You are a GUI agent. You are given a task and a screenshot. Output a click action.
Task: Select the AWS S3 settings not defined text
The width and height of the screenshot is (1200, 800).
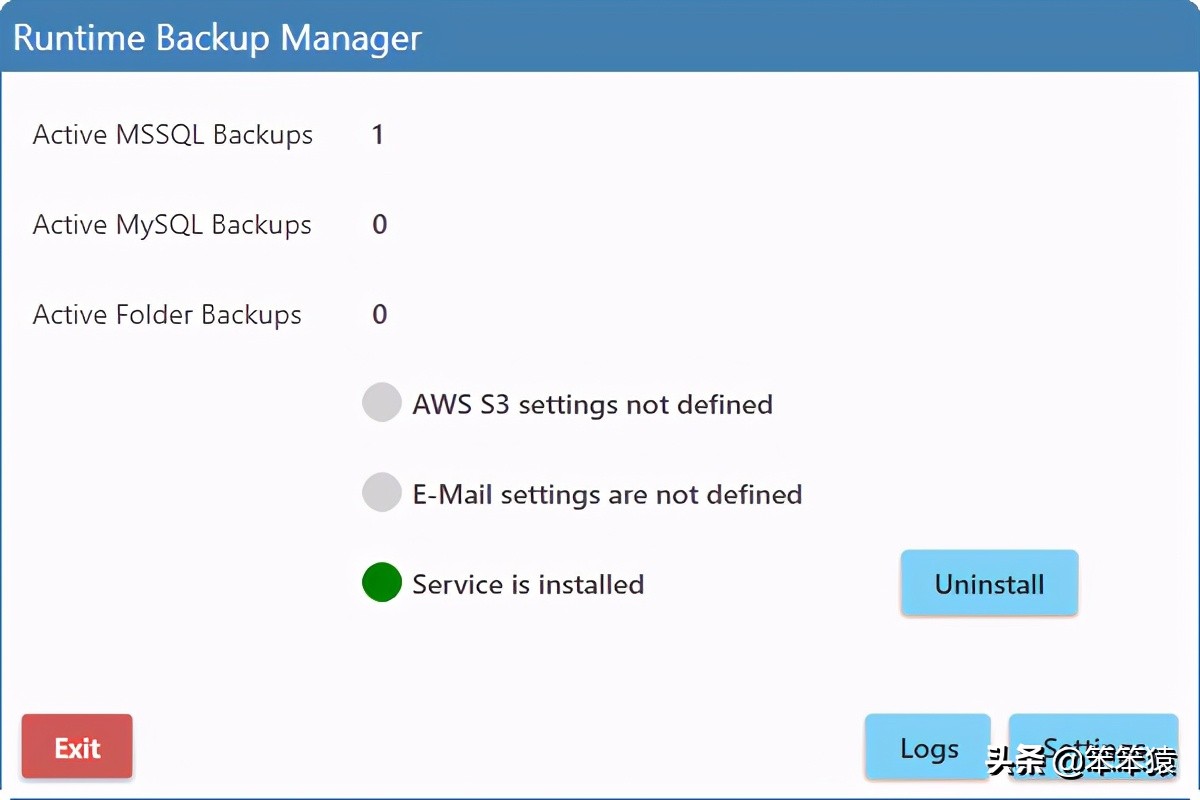[x=592, y=404]
